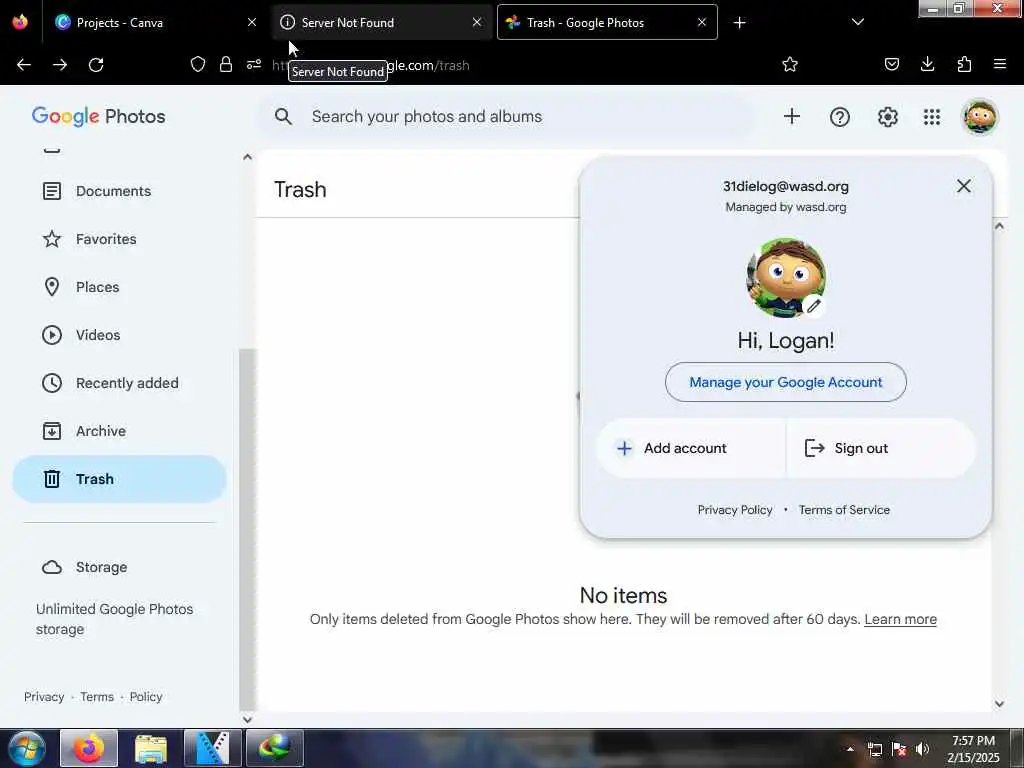Click Sign out
This screenshot has height=768, width=1024.
[x=881, y=449]
